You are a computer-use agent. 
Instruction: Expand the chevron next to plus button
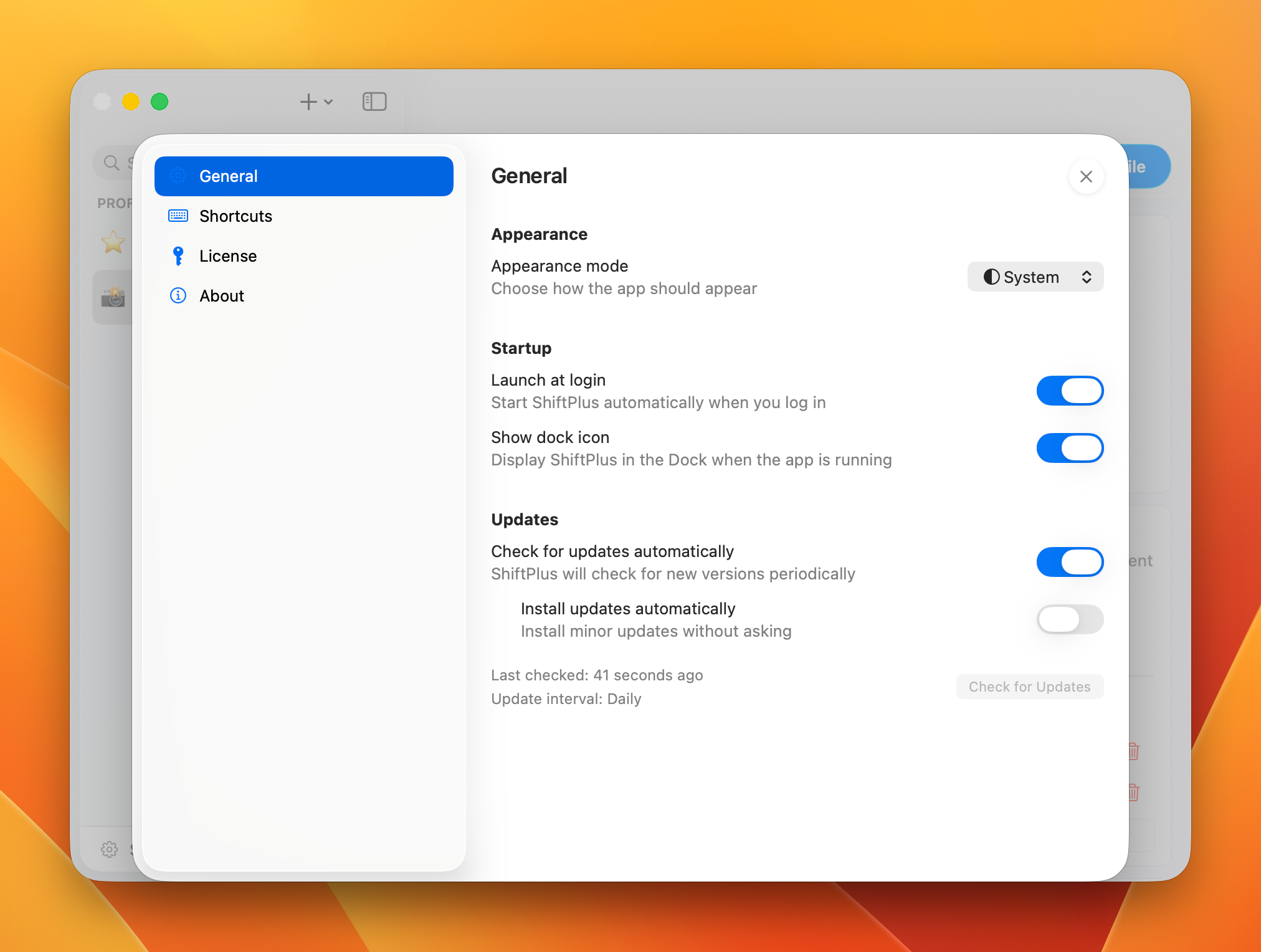tap(329, 102)
